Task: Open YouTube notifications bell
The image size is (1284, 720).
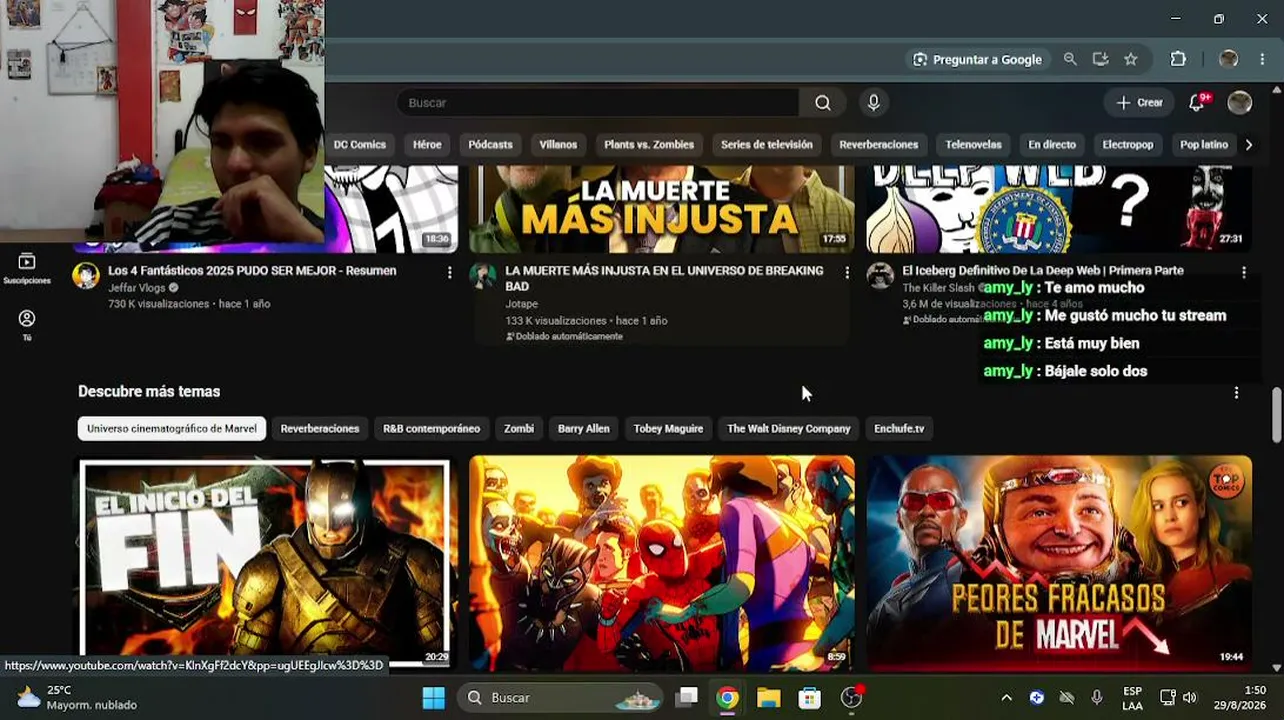Action: pos(1197,102)
